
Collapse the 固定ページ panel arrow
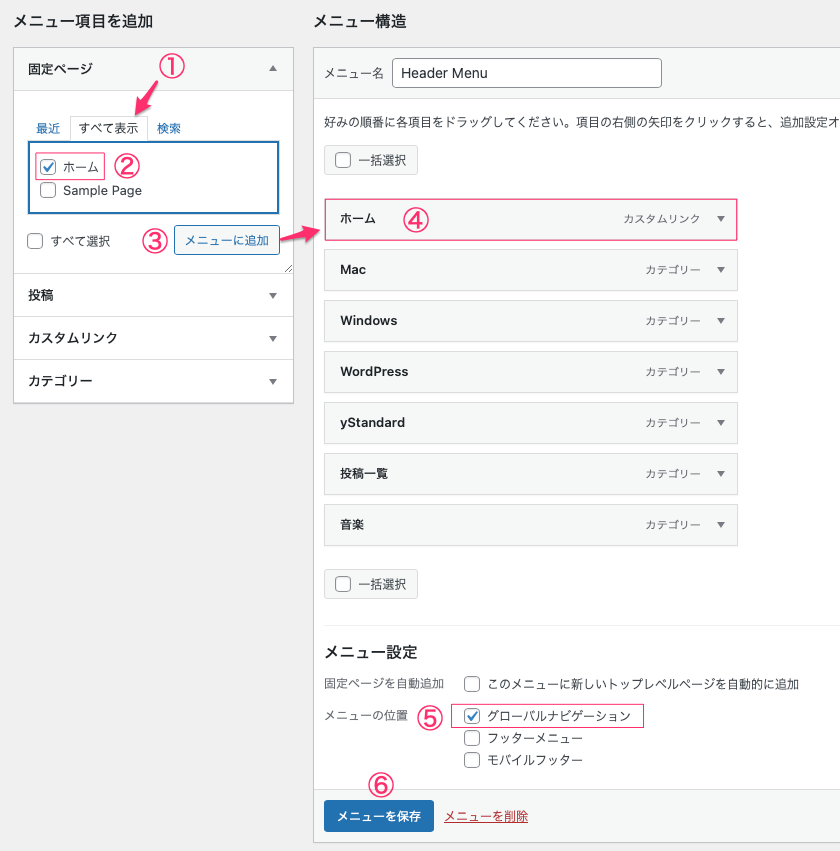(x=273, y=69)
